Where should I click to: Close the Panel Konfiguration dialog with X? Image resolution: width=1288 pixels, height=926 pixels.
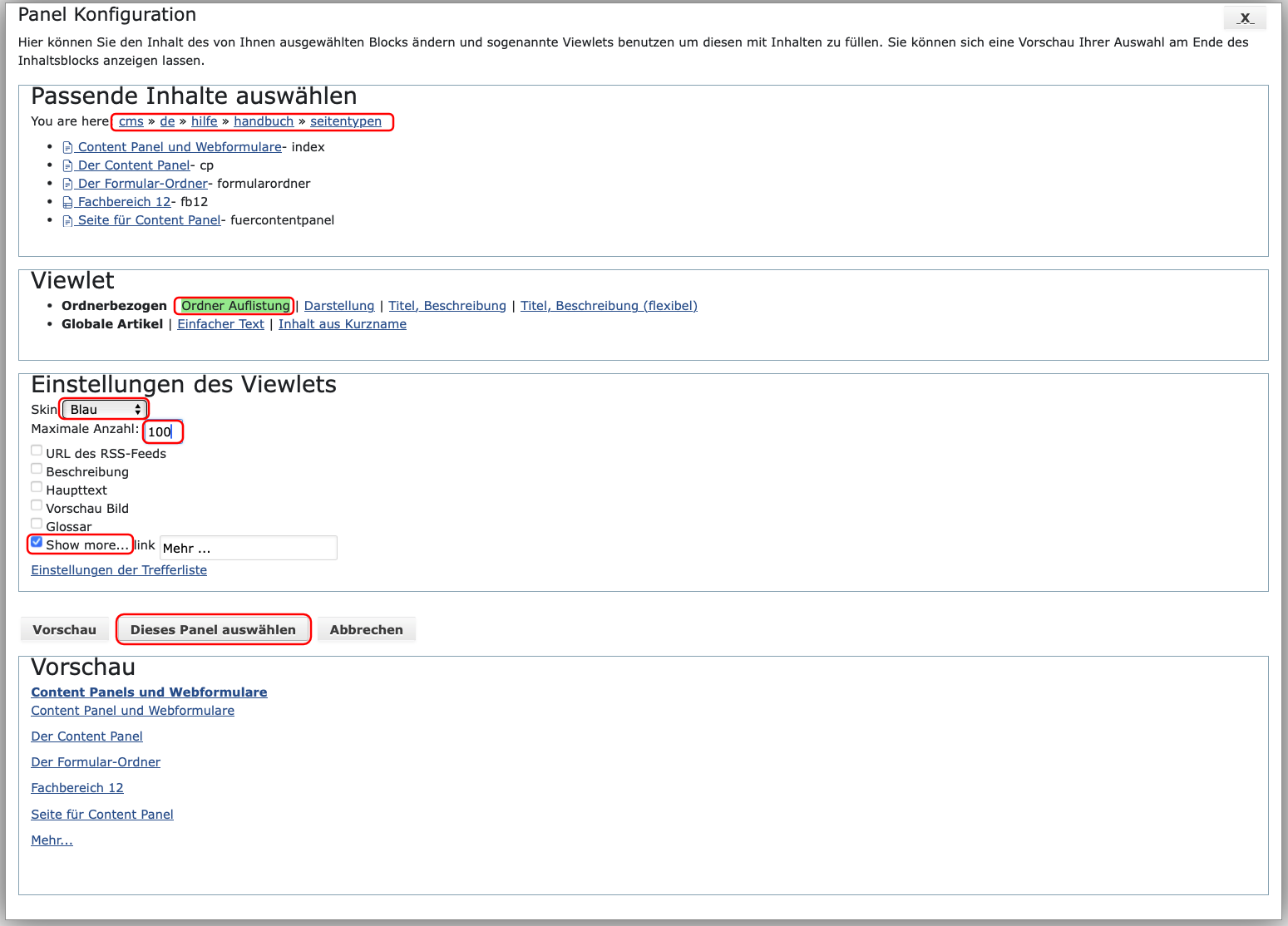click(x=1245, y=18)
